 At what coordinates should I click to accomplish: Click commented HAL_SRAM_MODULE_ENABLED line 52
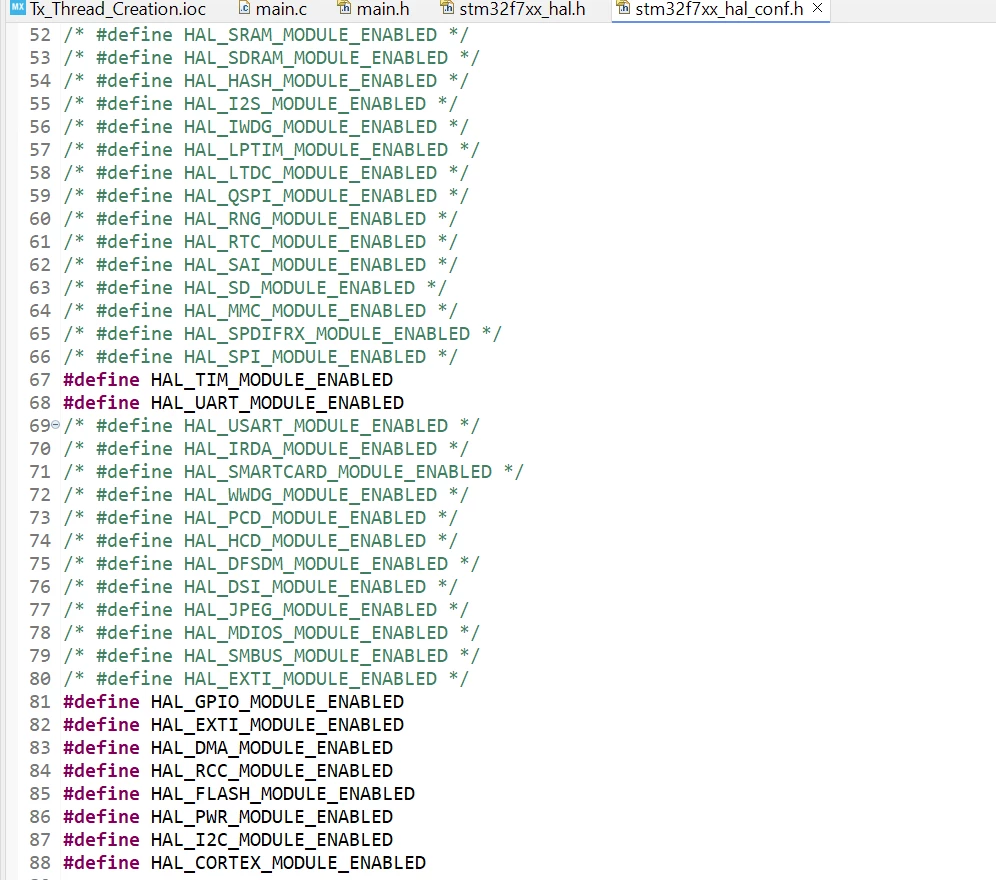[x=266, y=35]
